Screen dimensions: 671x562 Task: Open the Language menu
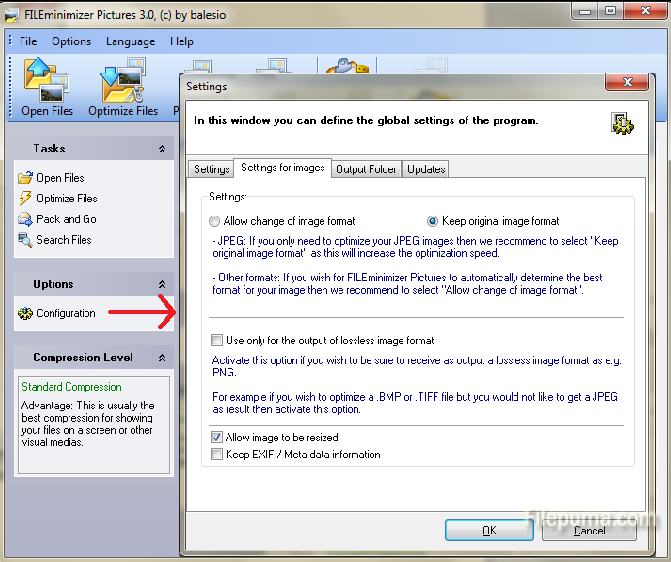tap(130, 42)
